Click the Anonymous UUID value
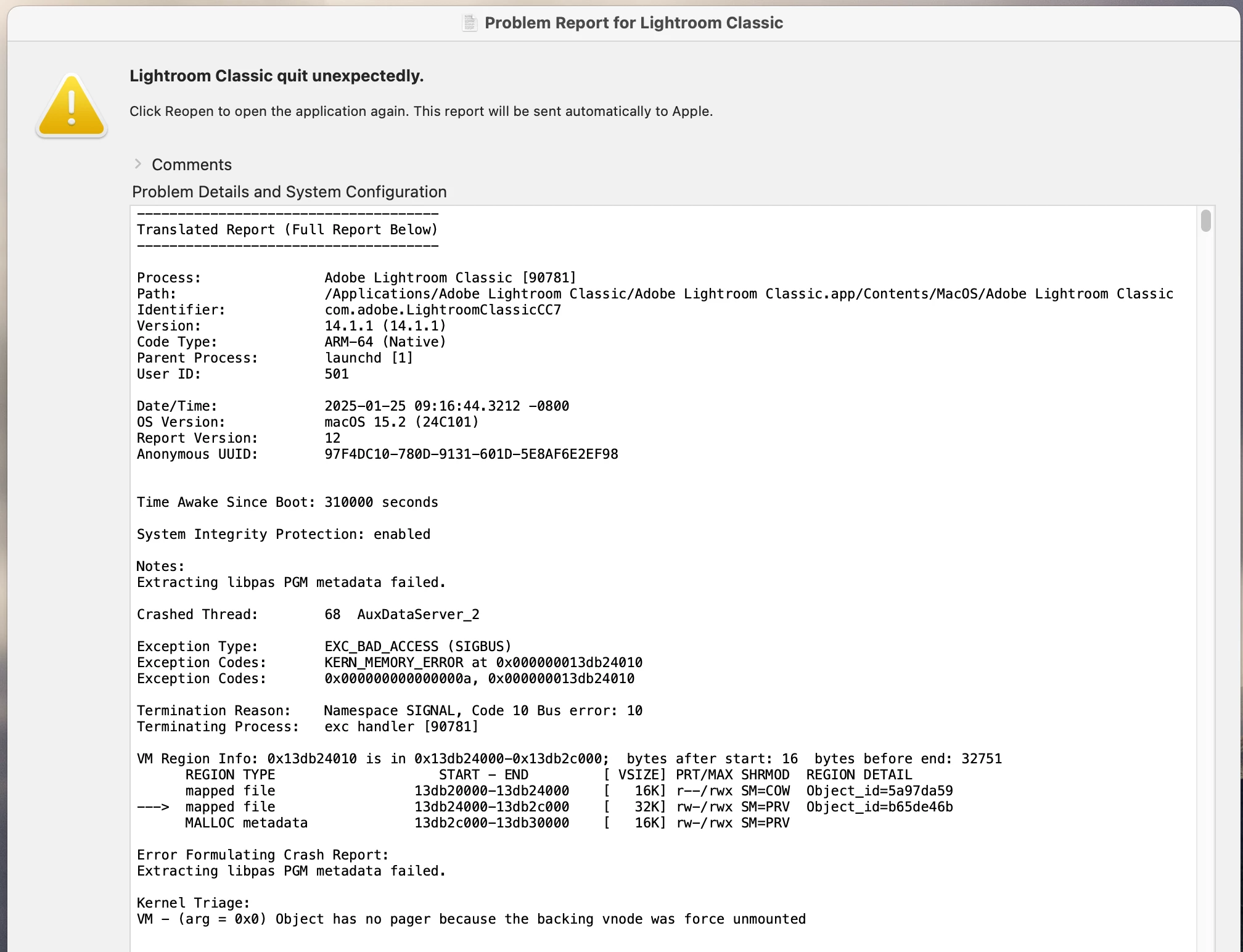The height and width of the screenshot is (952, 1243). [471, 454]
